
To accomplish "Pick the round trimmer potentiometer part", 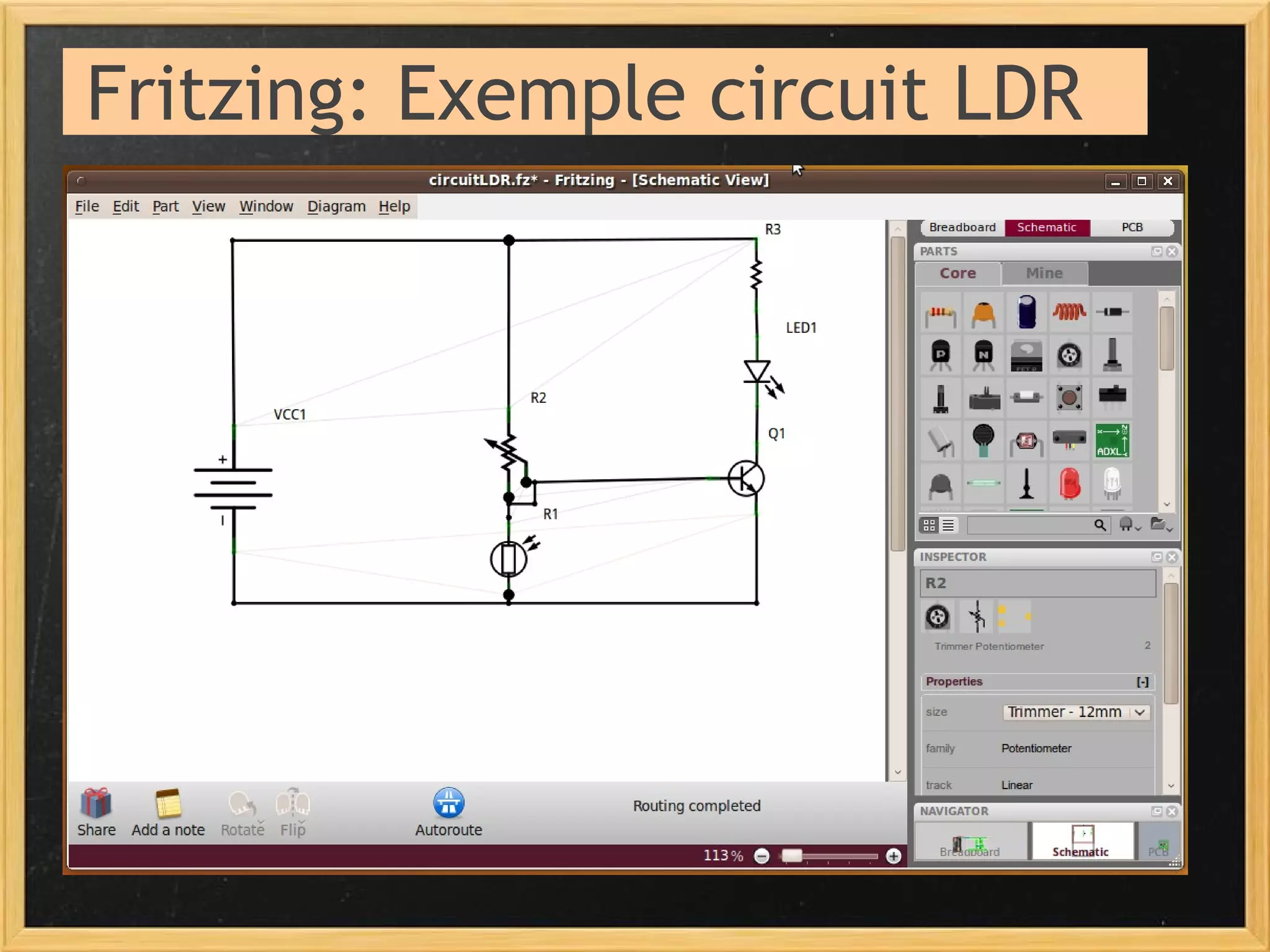I will pos(1069,355).
